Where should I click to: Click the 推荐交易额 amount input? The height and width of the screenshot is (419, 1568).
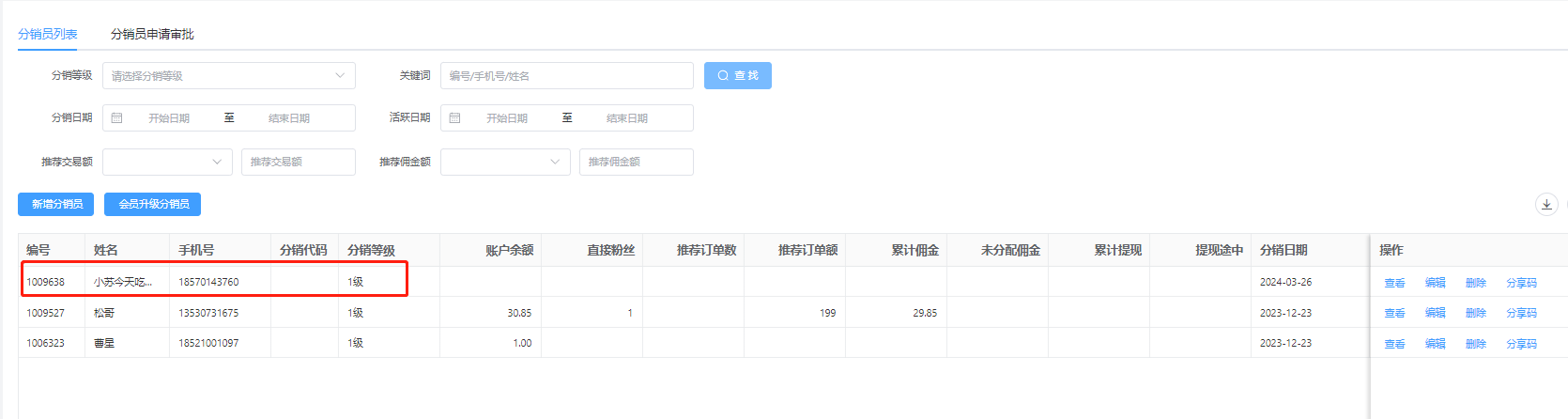pos(298,162)
